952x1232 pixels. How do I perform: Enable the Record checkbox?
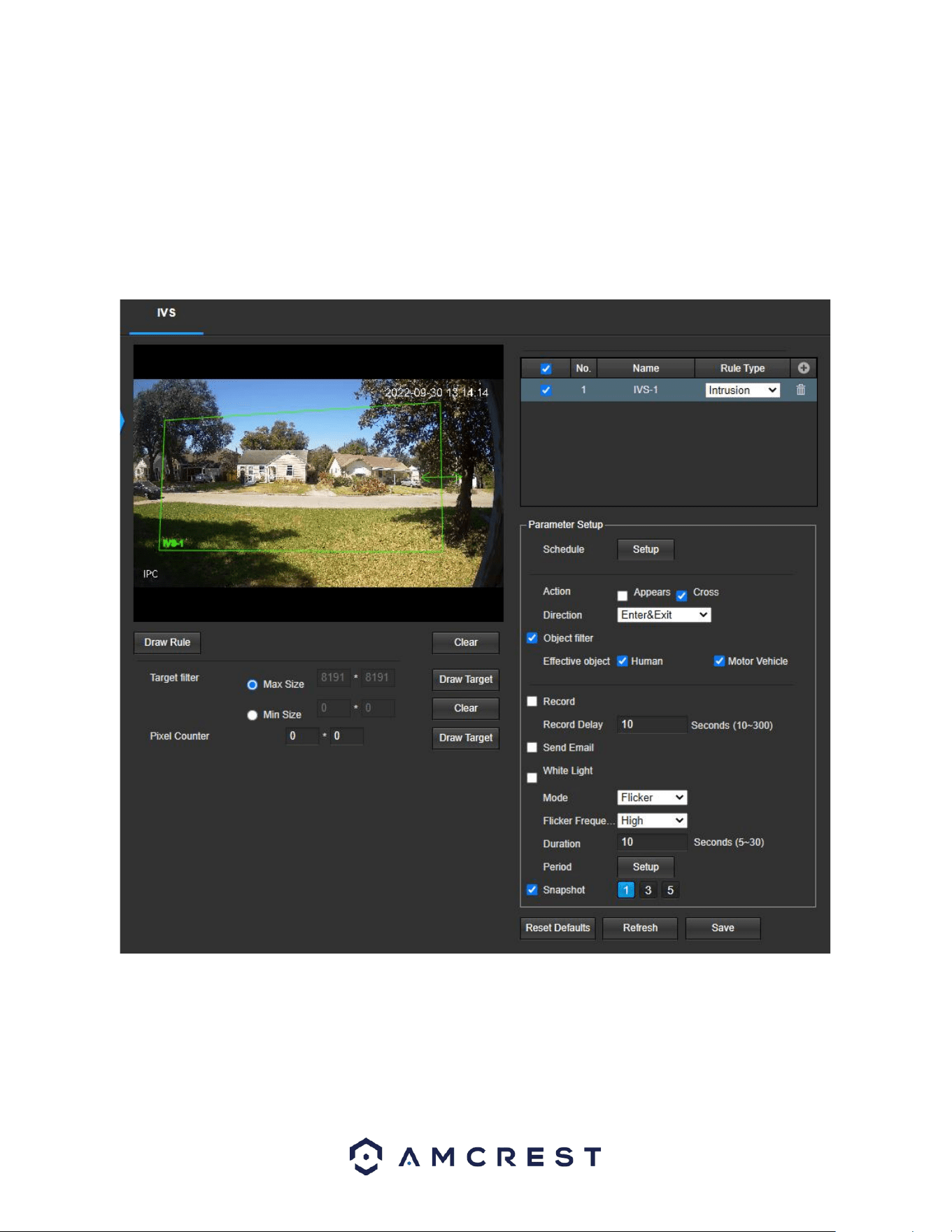pos(532,701)
